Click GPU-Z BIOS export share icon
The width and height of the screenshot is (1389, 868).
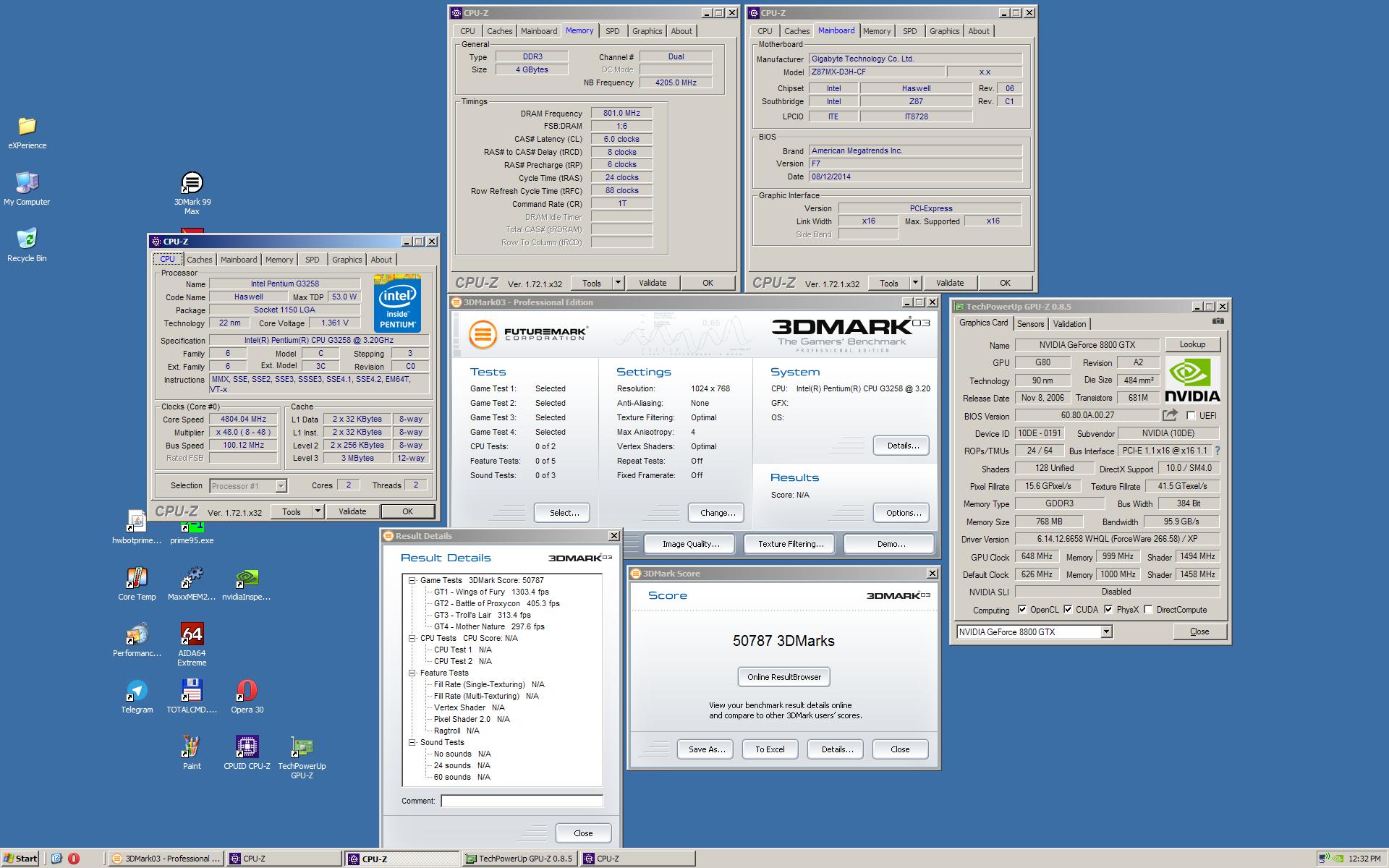pyautogui.click(x=1170, y=415)
